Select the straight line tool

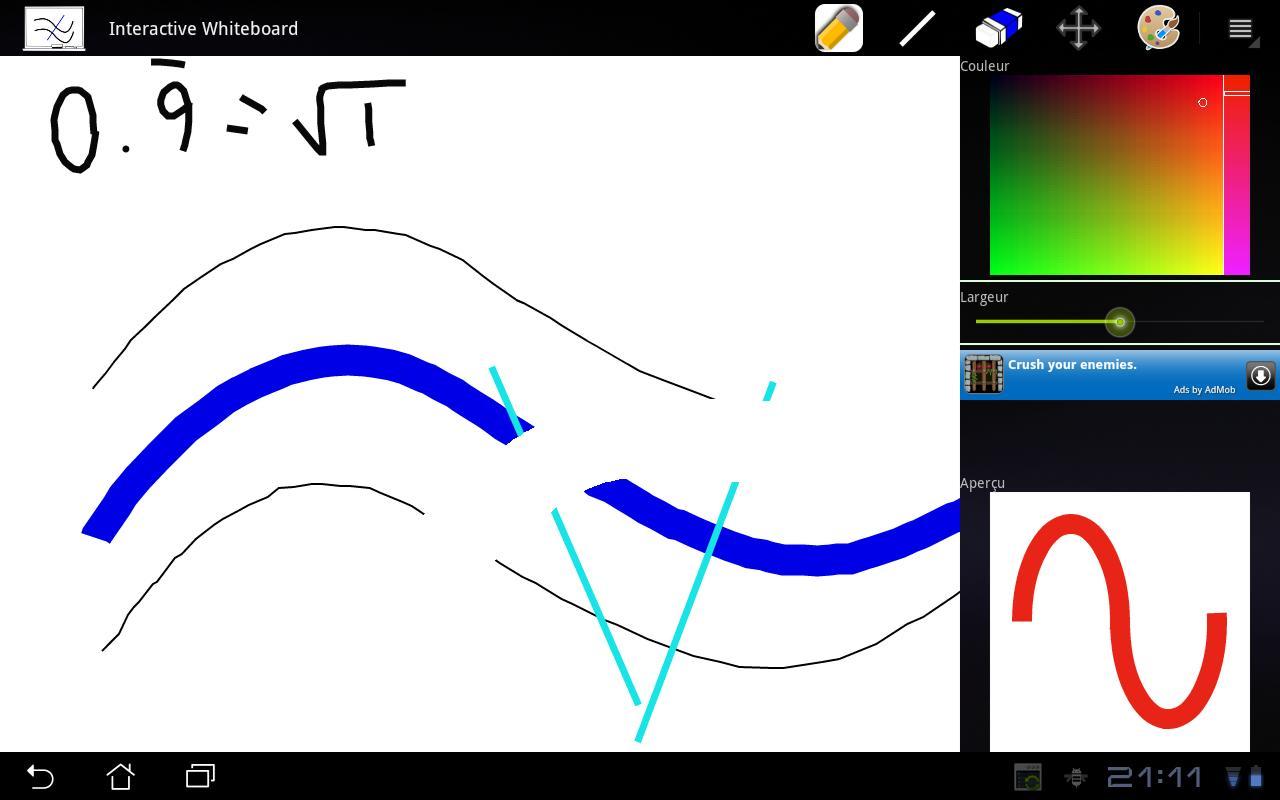[x=916, y=28]
